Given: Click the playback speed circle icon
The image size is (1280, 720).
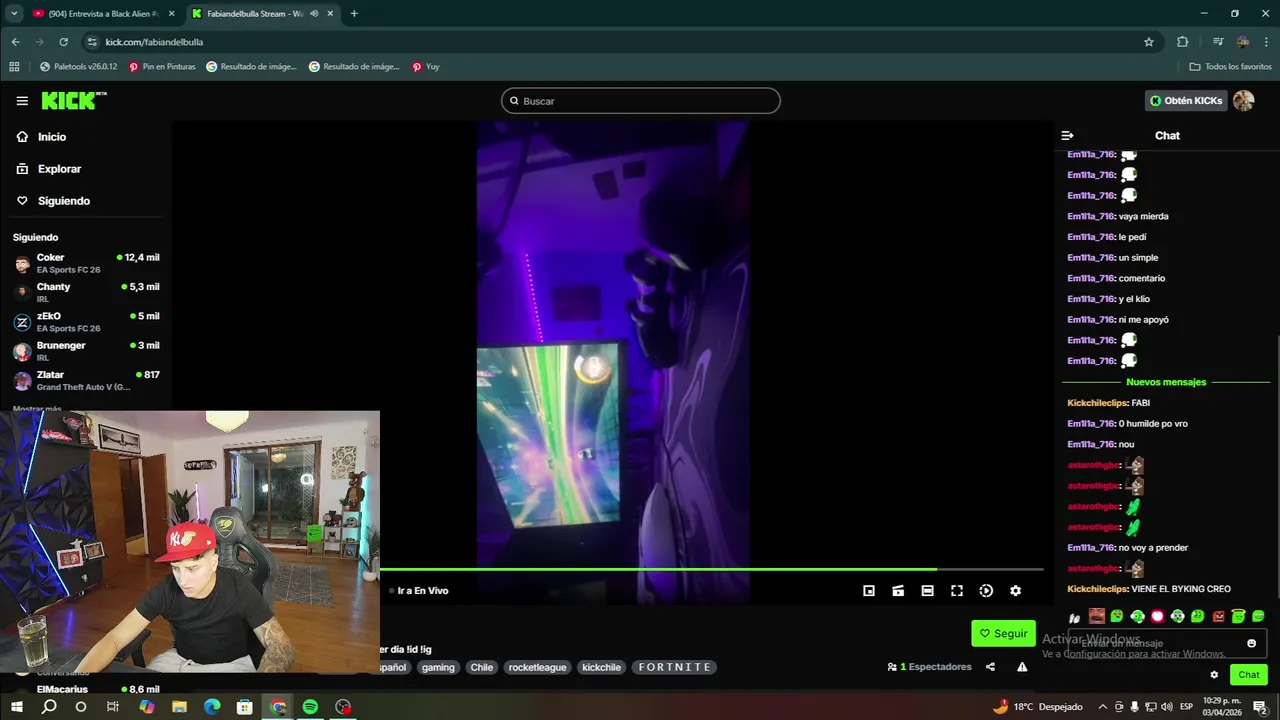Looking at the screenshot, I should [x=986, y=591].
